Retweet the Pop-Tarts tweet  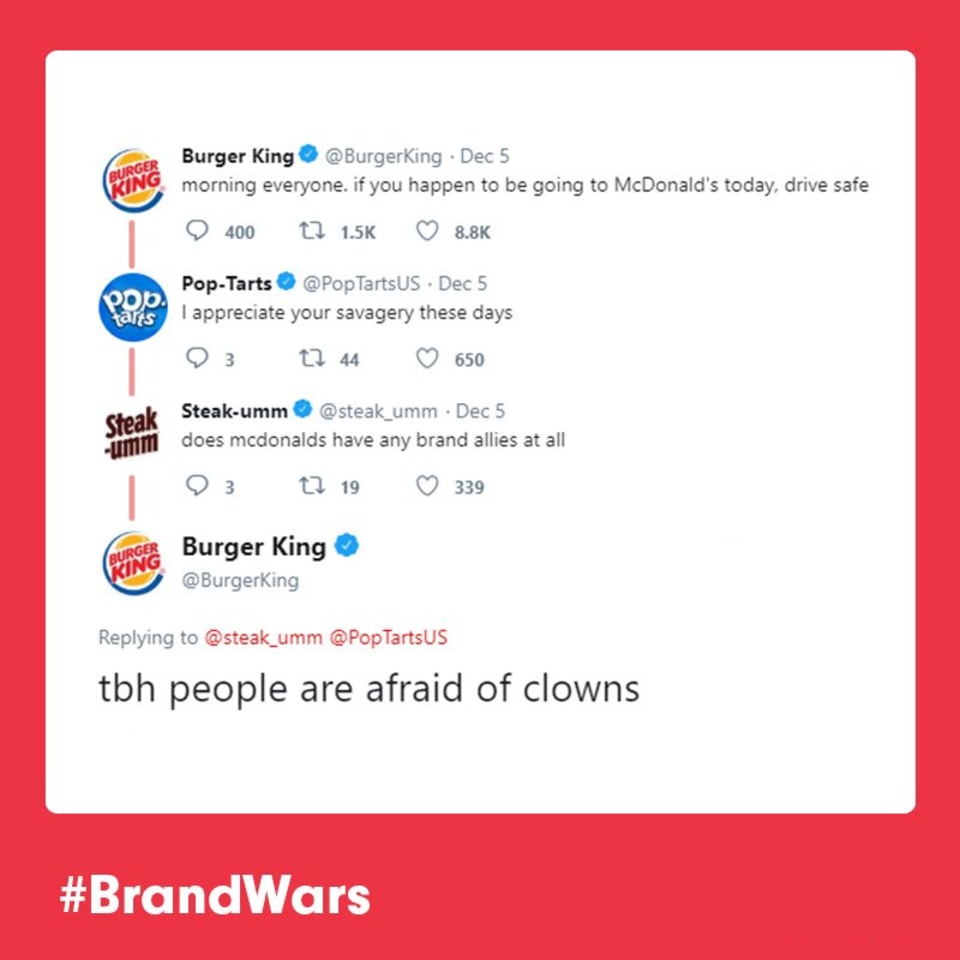[x=312, y=358]
